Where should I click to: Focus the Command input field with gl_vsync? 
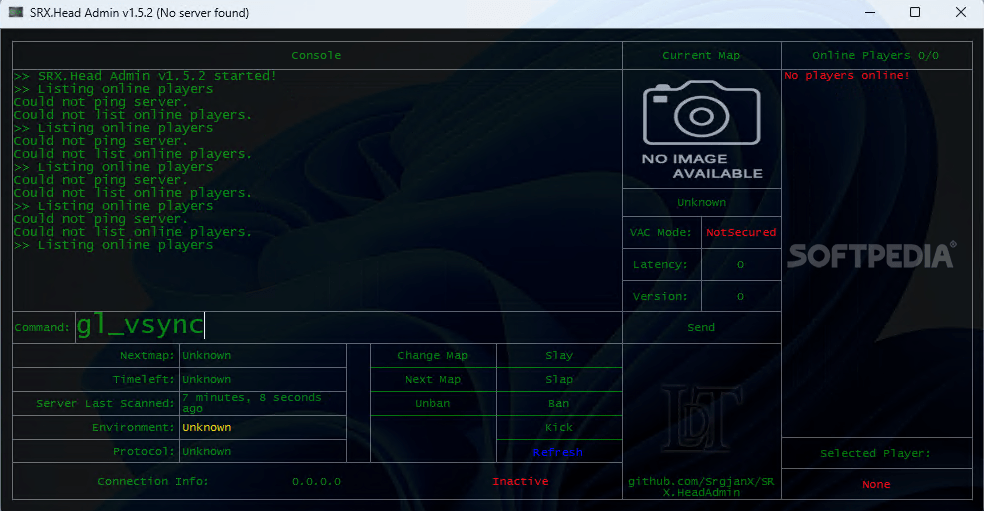pos(348,327)
